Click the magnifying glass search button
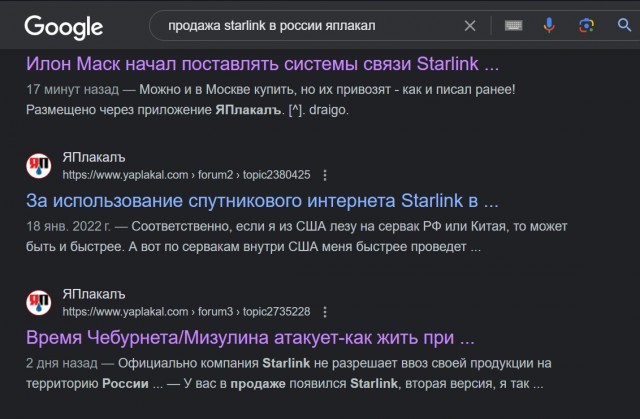 tap(624, 25)
